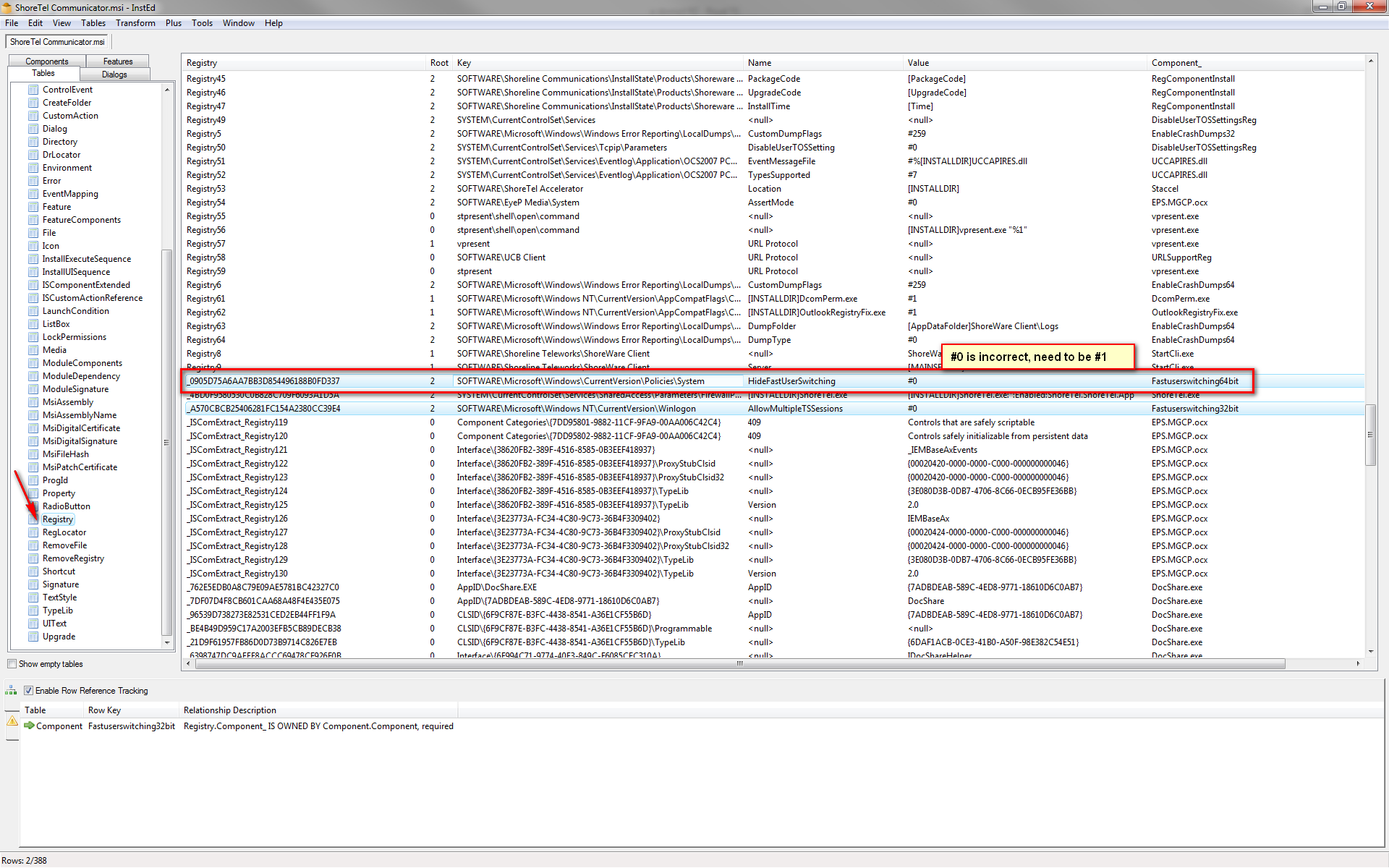
Task: Click the table icon next to TextStyle
Action: [x=33, y=597]
